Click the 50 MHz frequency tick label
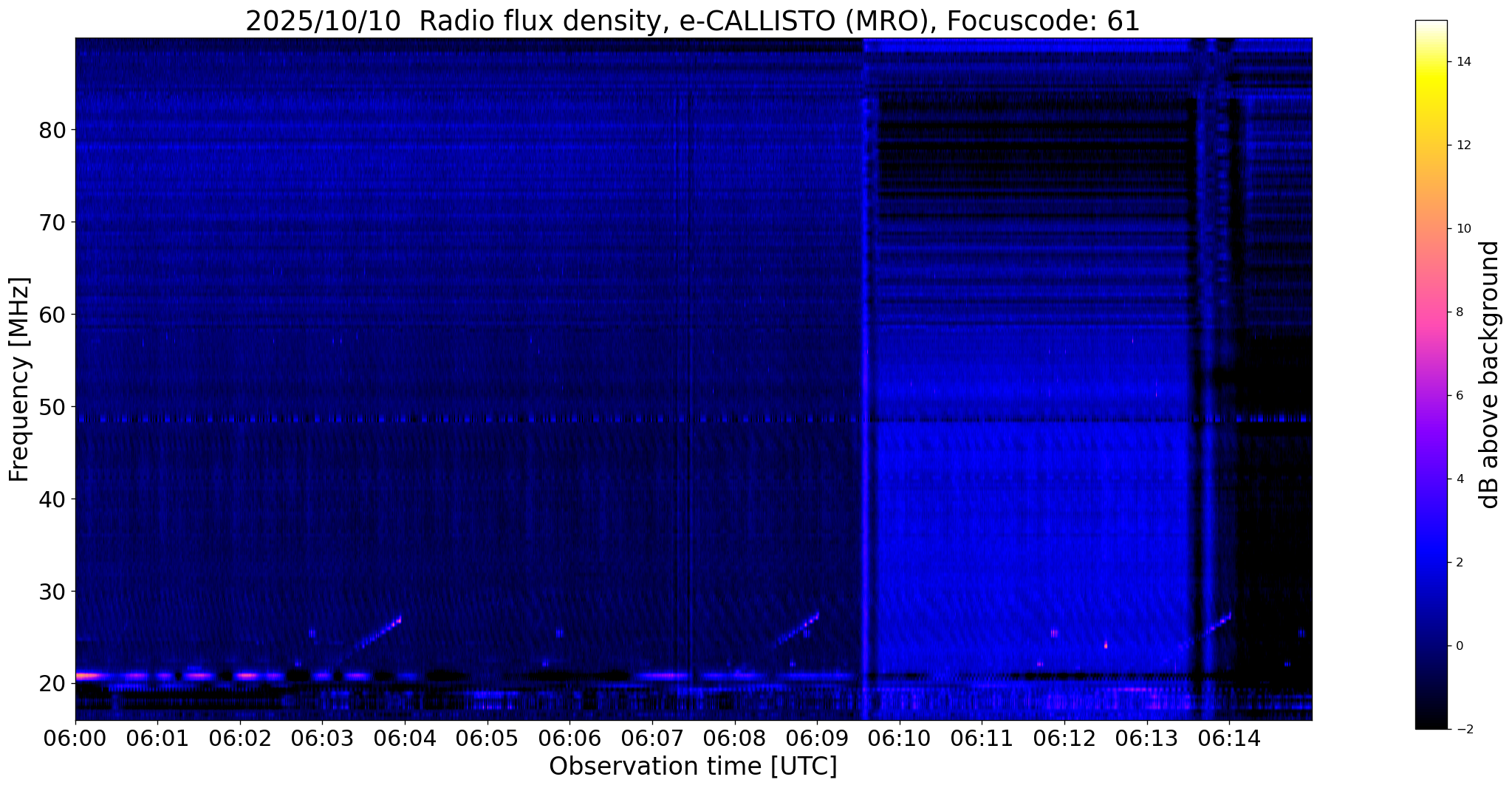1512x788 pixels. tap(52, 407)
